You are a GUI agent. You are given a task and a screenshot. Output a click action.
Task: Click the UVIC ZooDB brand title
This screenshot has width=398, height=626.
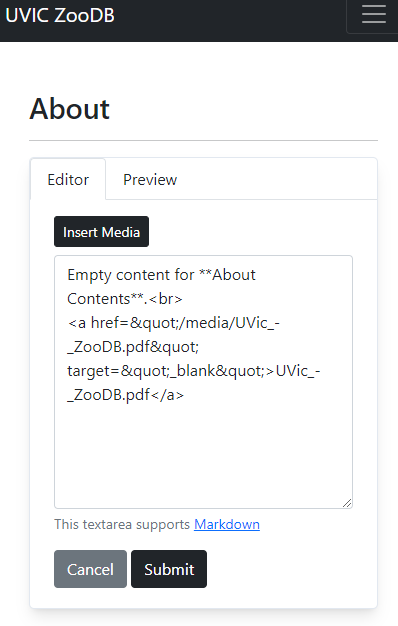(x=60, y=16)
